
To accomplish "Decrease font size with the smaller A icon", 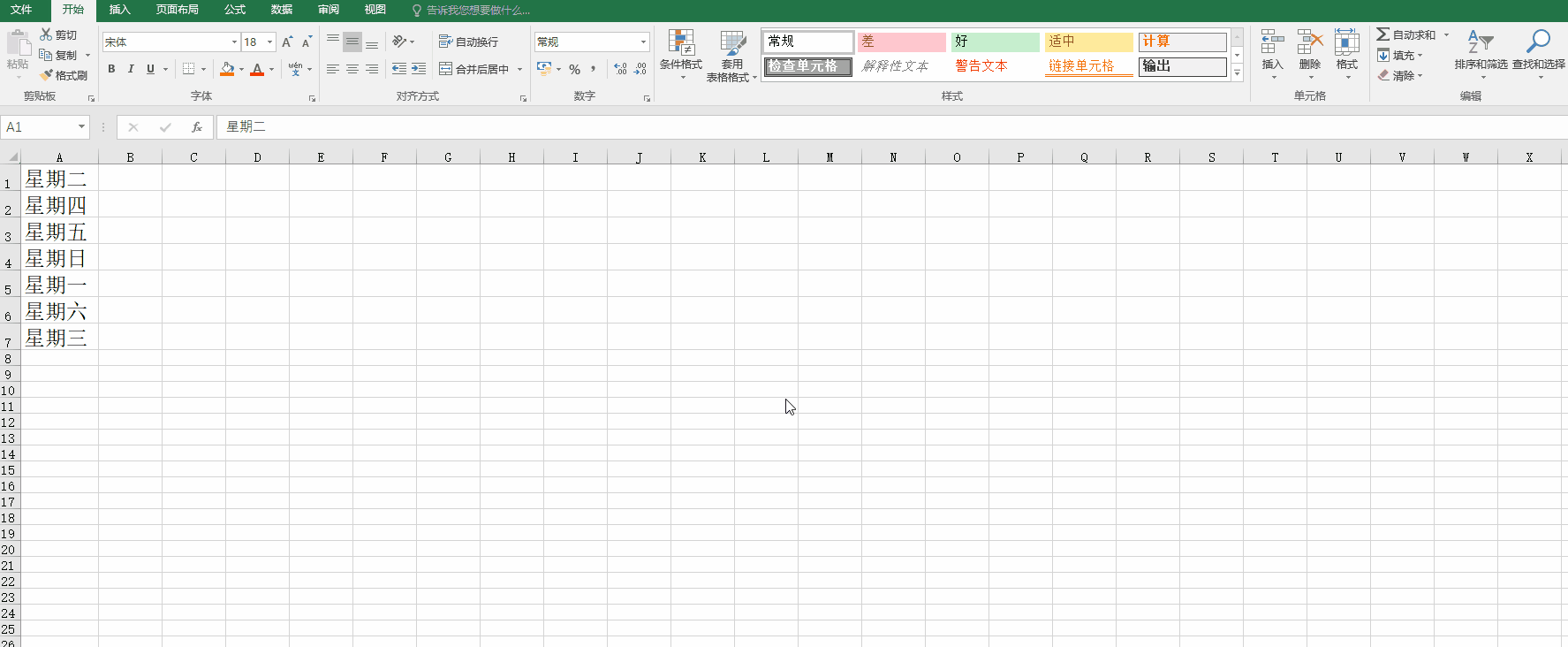I will [307, 42].
